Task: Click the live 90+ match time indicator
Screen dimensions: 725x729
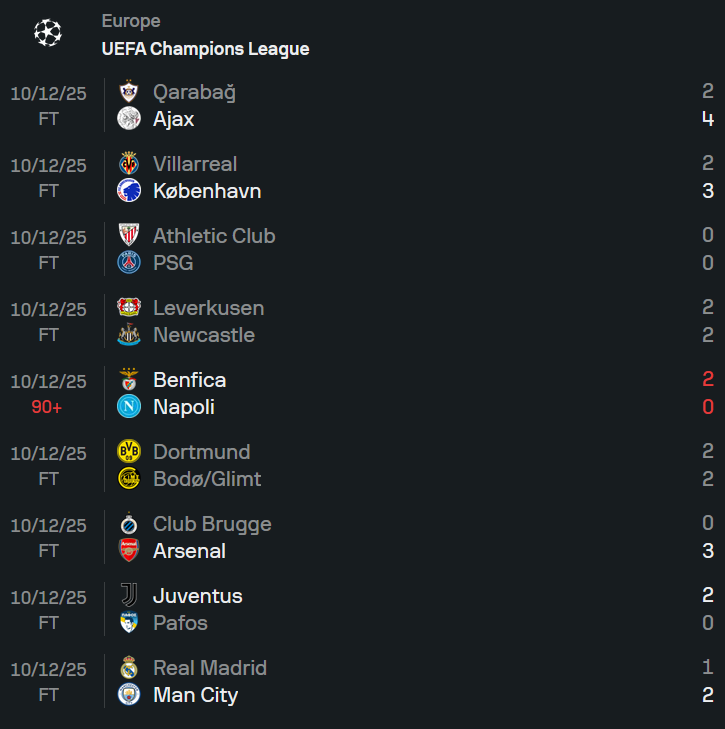Action: tap(47, 407)
